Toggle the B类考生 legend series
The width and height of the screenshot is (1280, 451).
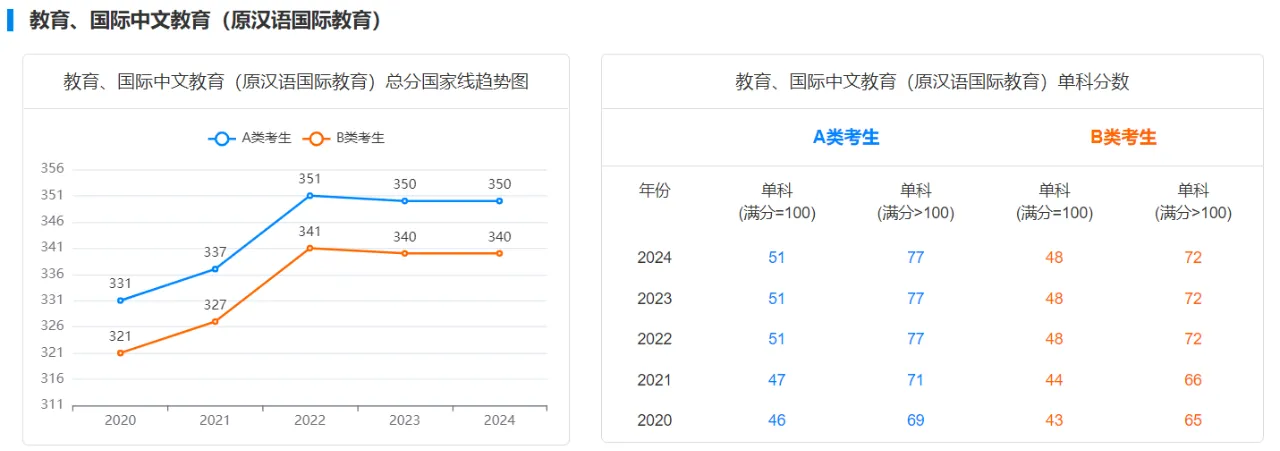click(x=346, y=138)
